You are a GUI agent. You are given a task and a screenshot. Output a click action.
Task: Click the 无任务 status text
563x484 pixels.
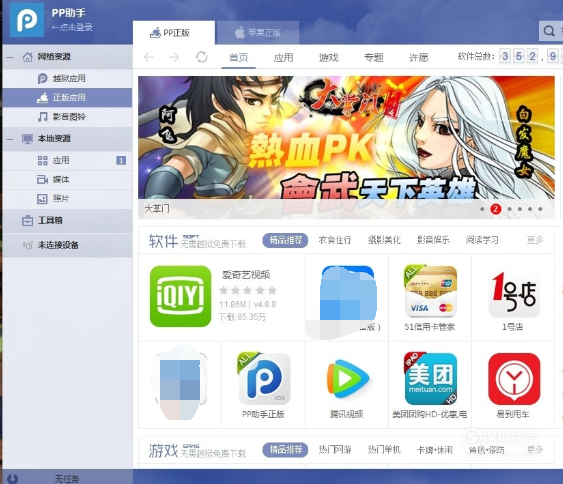click(x=67, y=479)
